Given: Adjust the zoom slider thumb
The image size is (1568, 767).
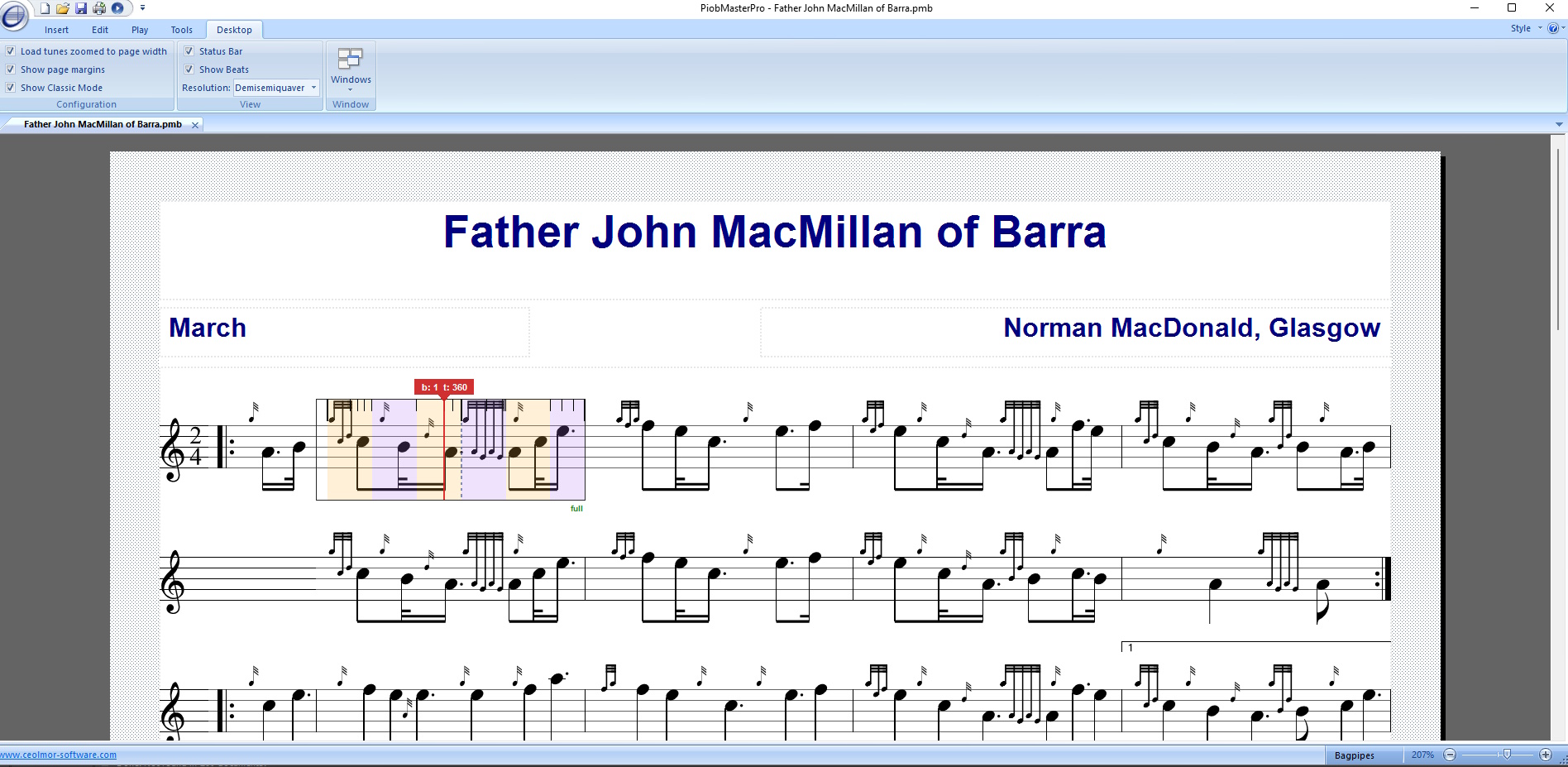Looking at the screenshot, I should [x=1507, y=755].
